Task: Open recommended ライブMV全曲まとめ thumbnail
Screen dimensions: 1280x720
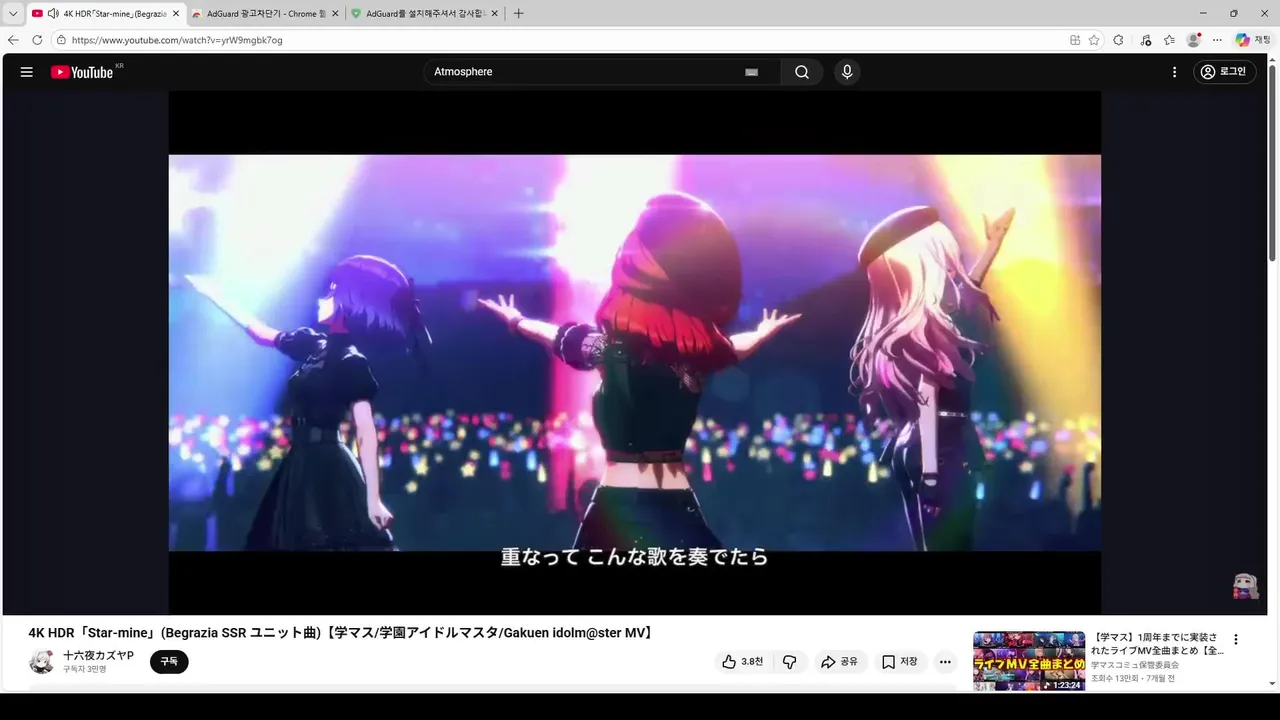Action: [x=1029, y=661]
